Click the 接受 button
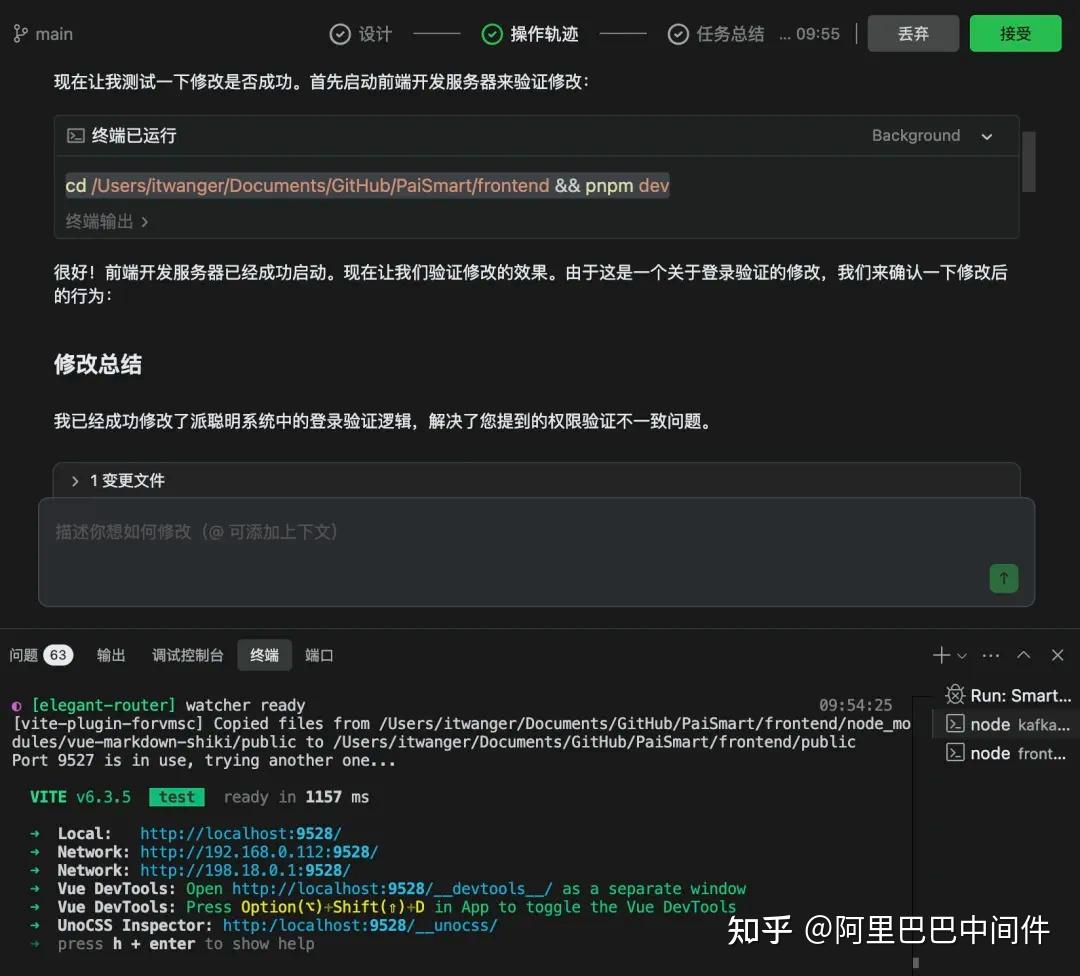 tap(1015, 32)
